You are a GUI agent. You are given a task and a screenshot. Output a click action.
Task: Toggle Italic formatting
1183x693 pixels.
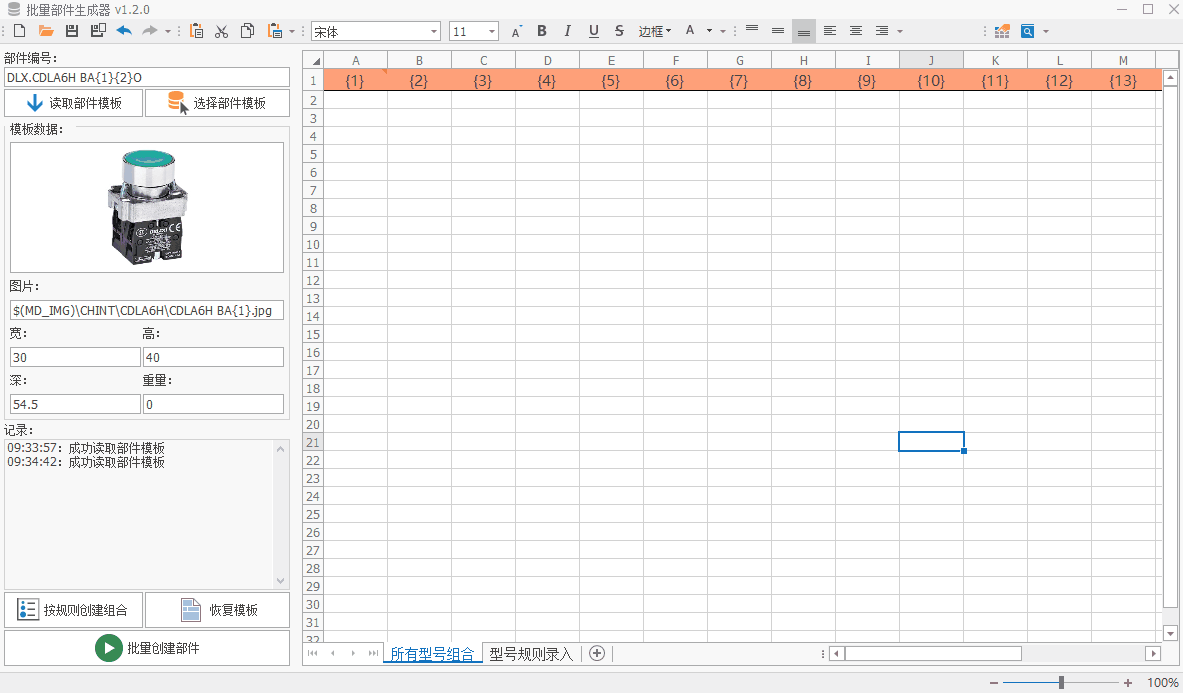[568, 31]
